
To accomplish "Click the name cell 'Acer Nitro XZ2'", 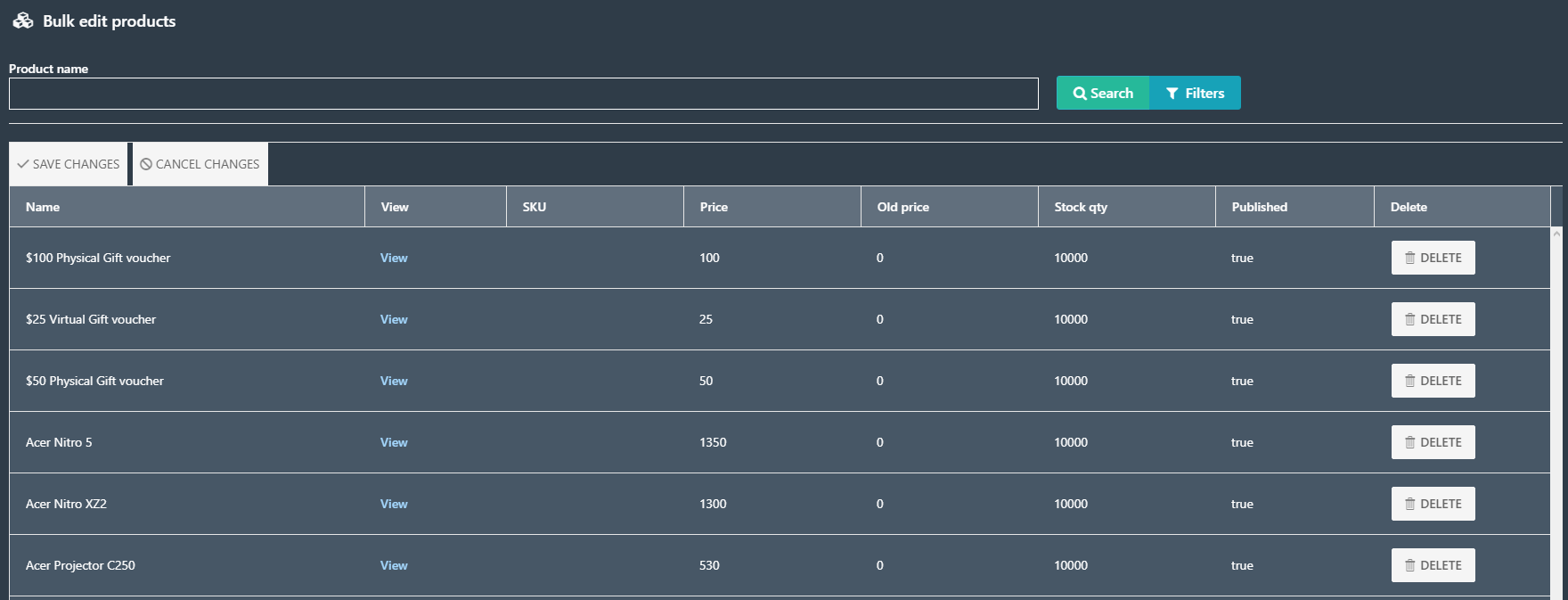I will coord(187,504).
